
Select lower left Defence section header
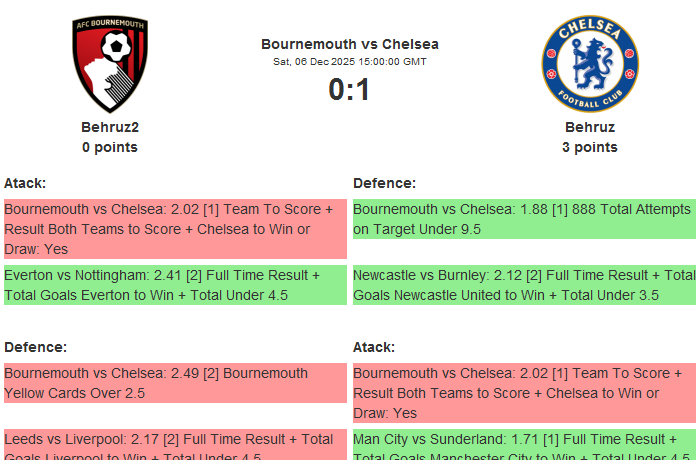coord(35,347)
